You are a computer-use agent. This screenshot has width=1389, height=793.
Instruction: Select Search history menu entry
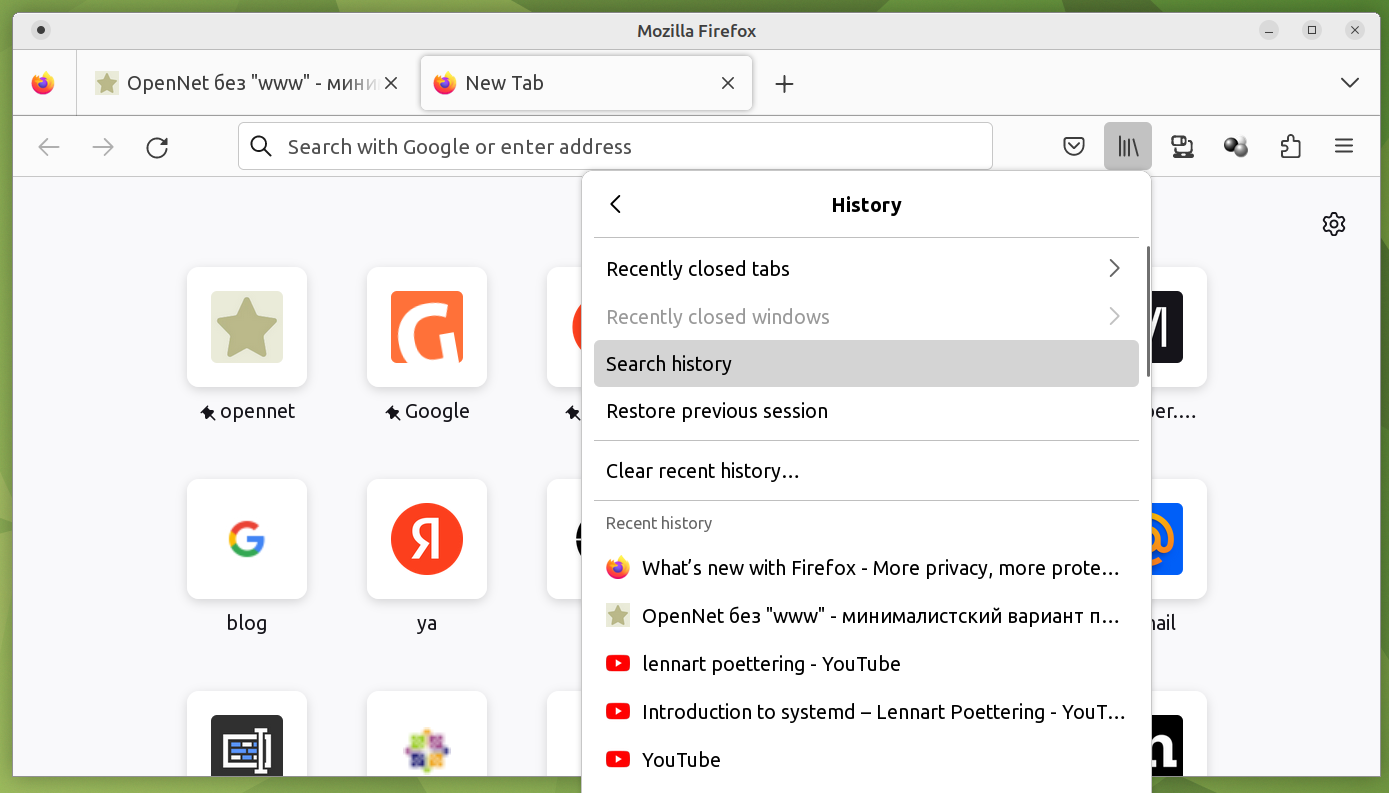866,364
